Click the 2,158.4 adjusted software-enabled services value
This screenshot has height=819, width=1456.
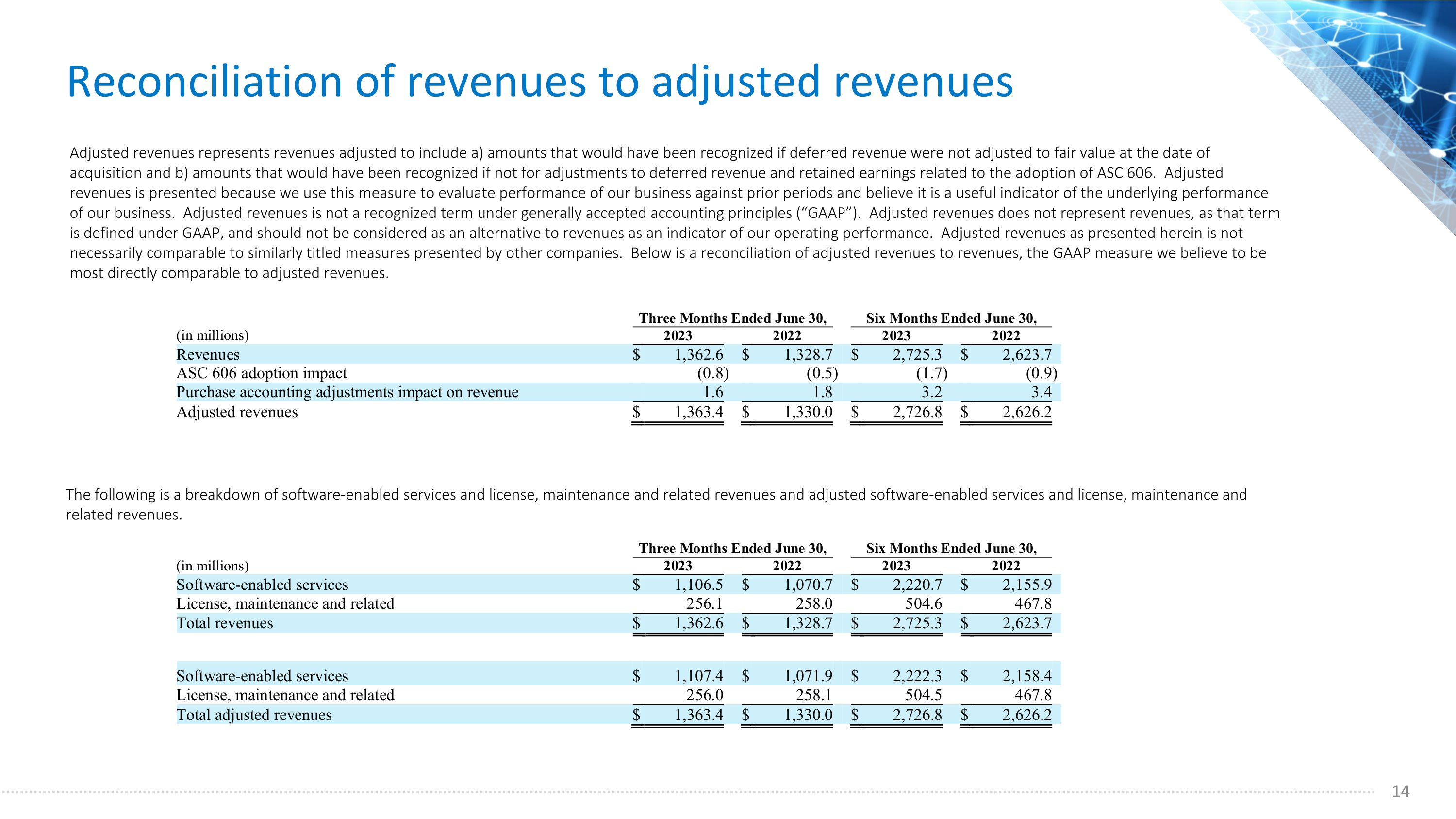1027,676
